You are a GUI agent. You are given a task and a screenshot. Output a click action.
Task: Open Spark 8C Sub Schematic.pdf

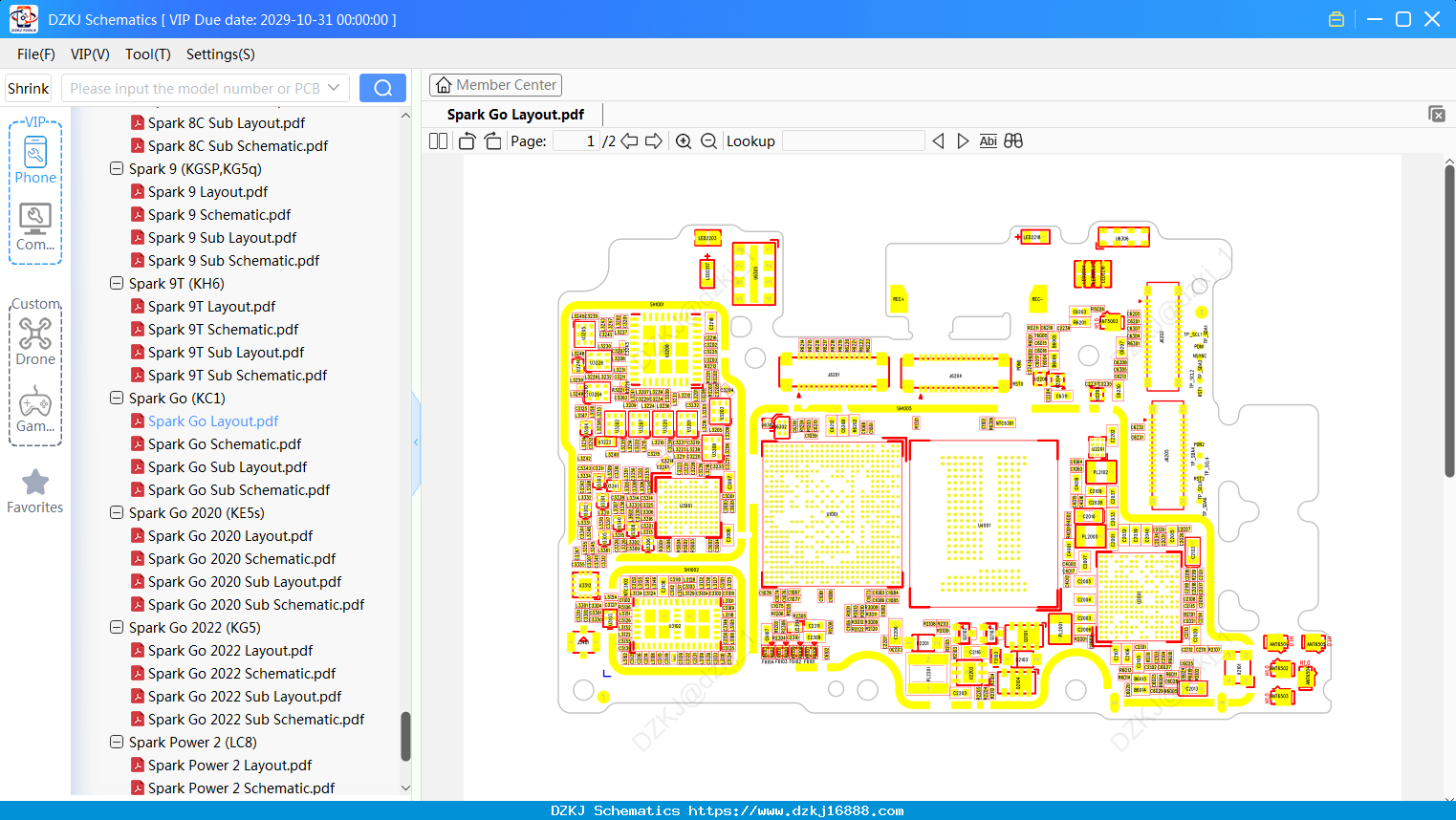(238, 145)
